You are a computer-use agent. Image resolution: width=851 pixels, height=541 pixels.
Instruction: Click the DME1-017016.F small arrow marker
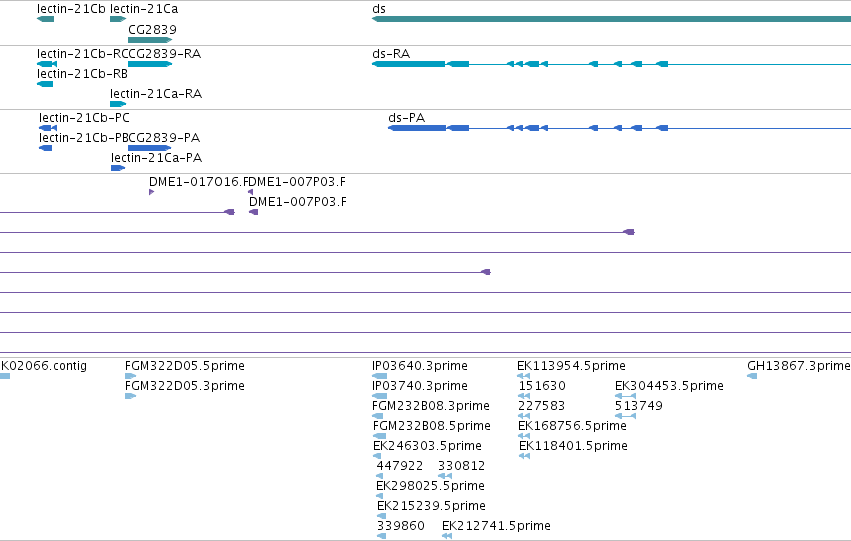coord(151,192)
